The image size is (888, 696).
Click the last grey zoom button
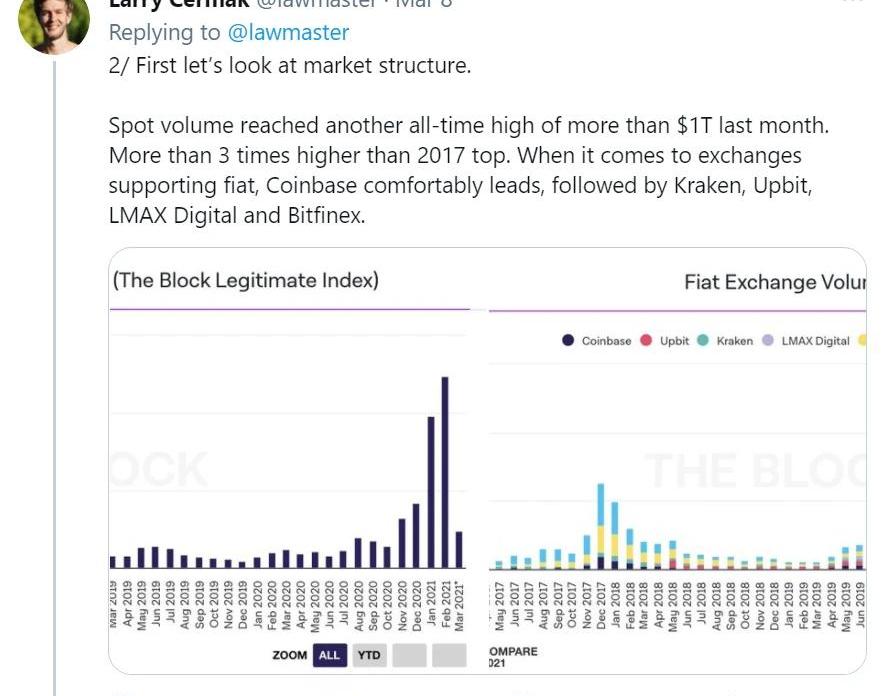449,655
